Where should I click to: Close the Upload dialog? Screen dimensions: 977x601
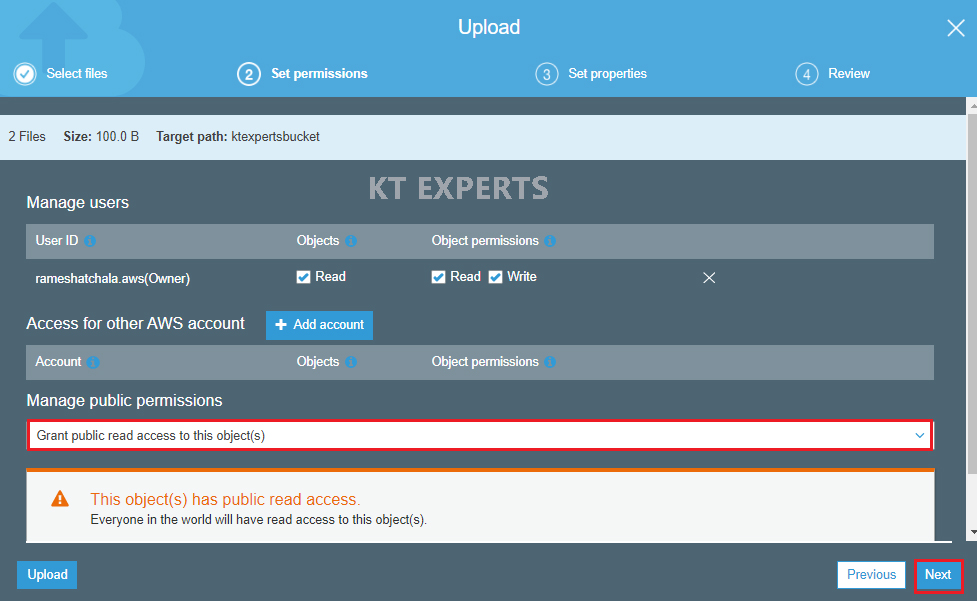click(x=955, y=28)
